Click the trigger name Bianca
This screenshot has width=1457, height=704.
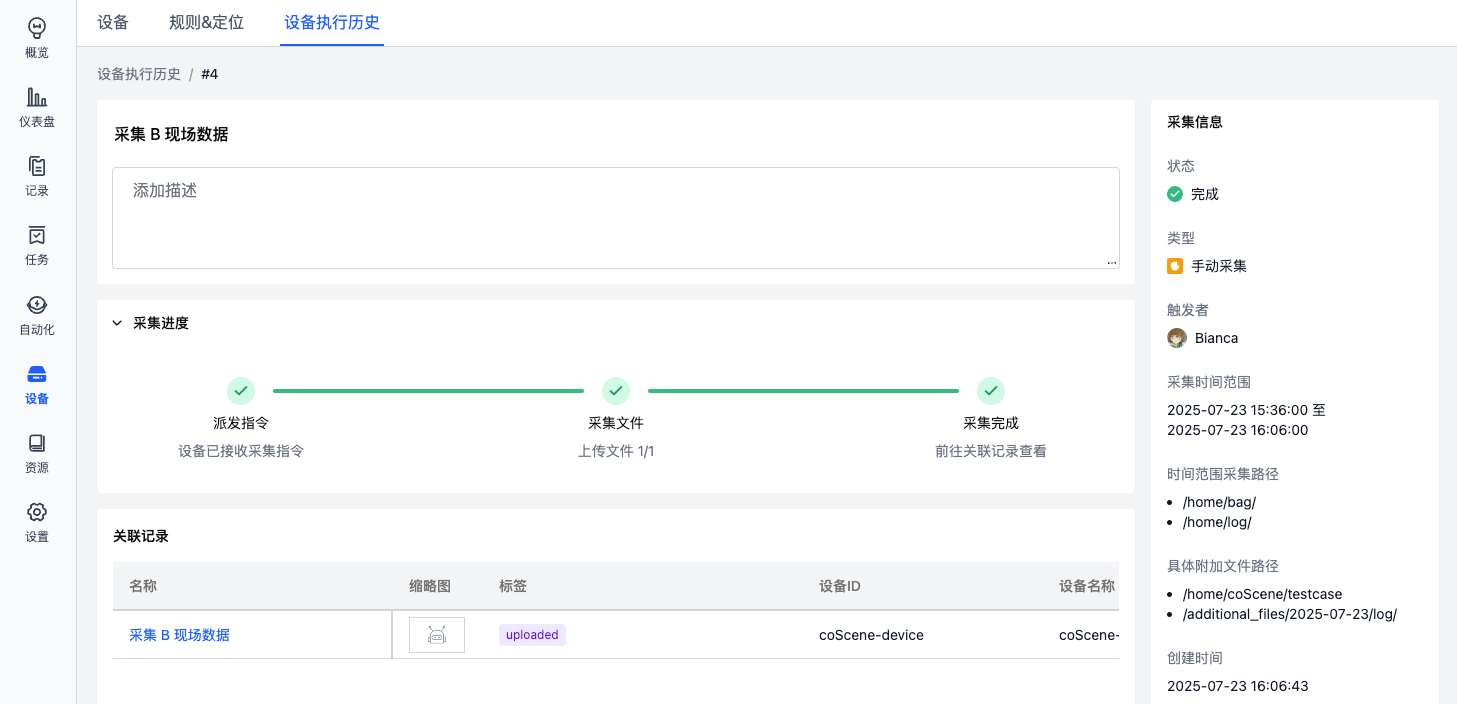click(x=1217, y=338)
